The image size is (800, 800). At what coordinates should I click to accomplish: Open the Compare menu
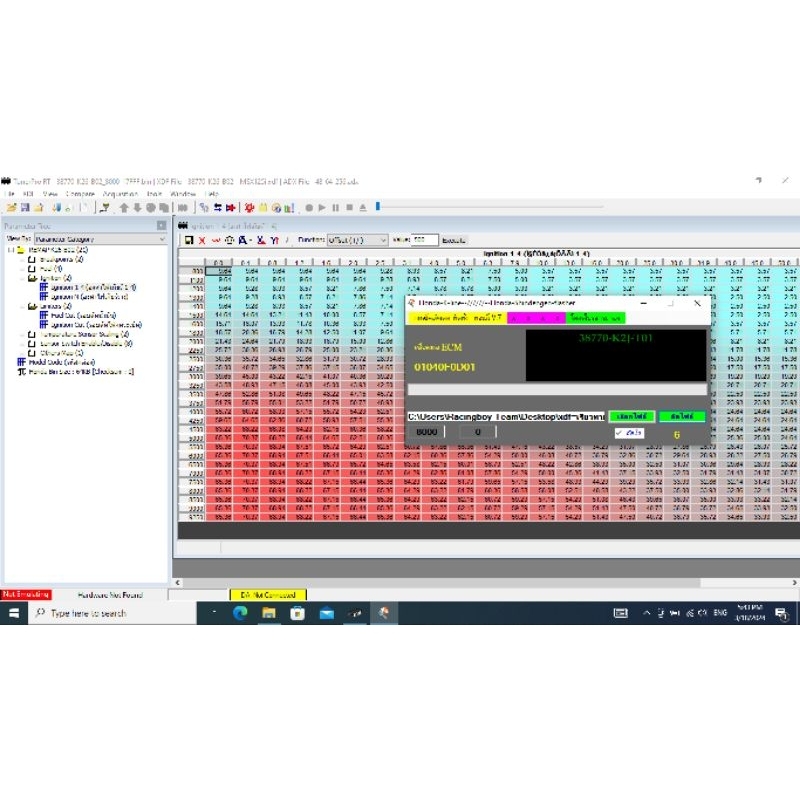(x=80, y=193)
